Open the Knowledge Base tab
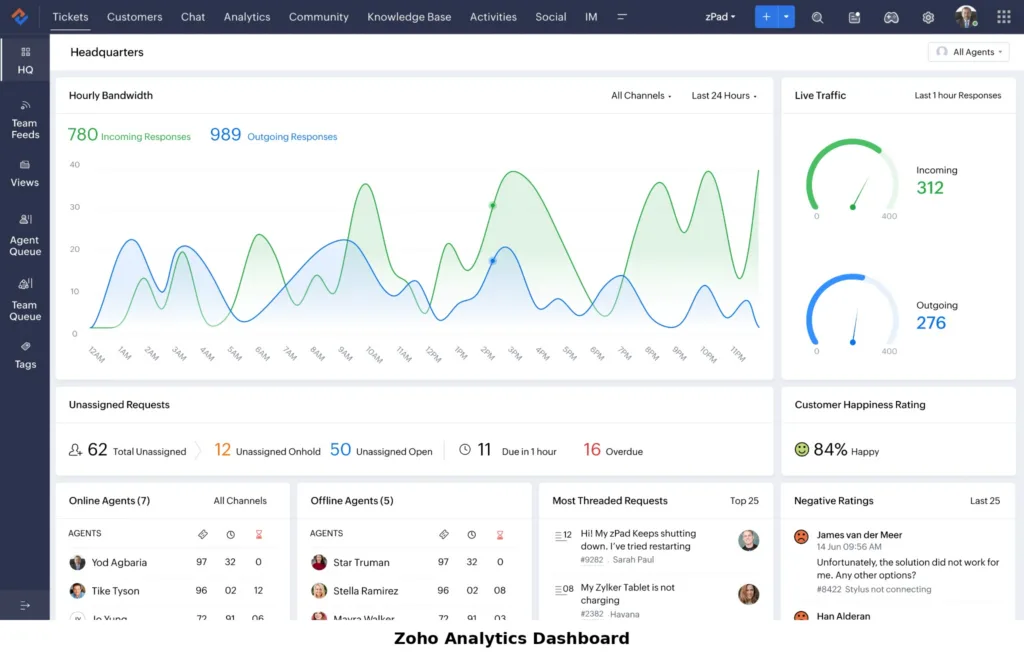 pos(409,17)
